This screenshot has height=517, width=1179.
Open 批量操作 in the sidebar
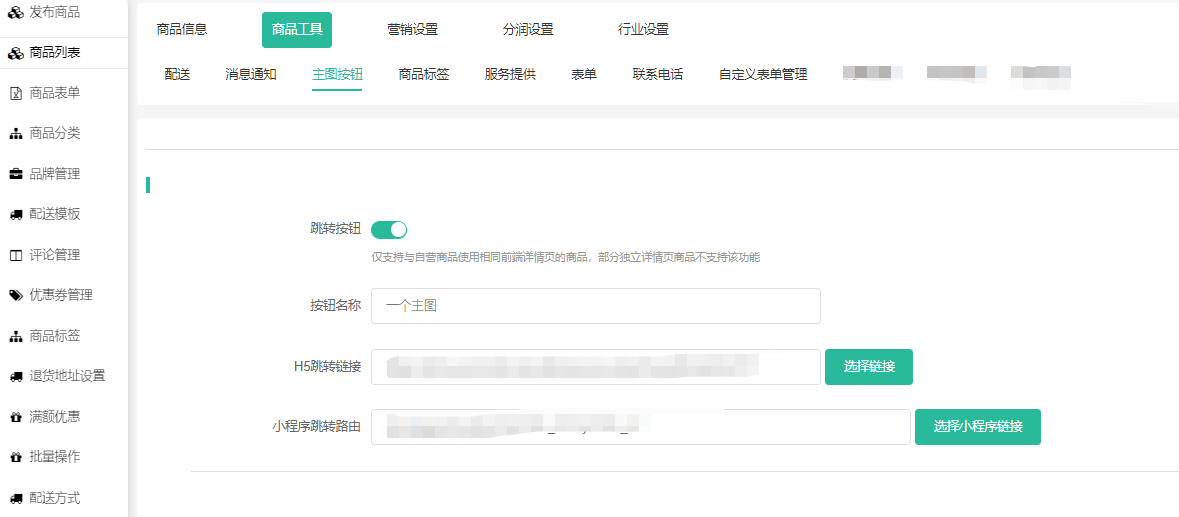click(55, 457)
